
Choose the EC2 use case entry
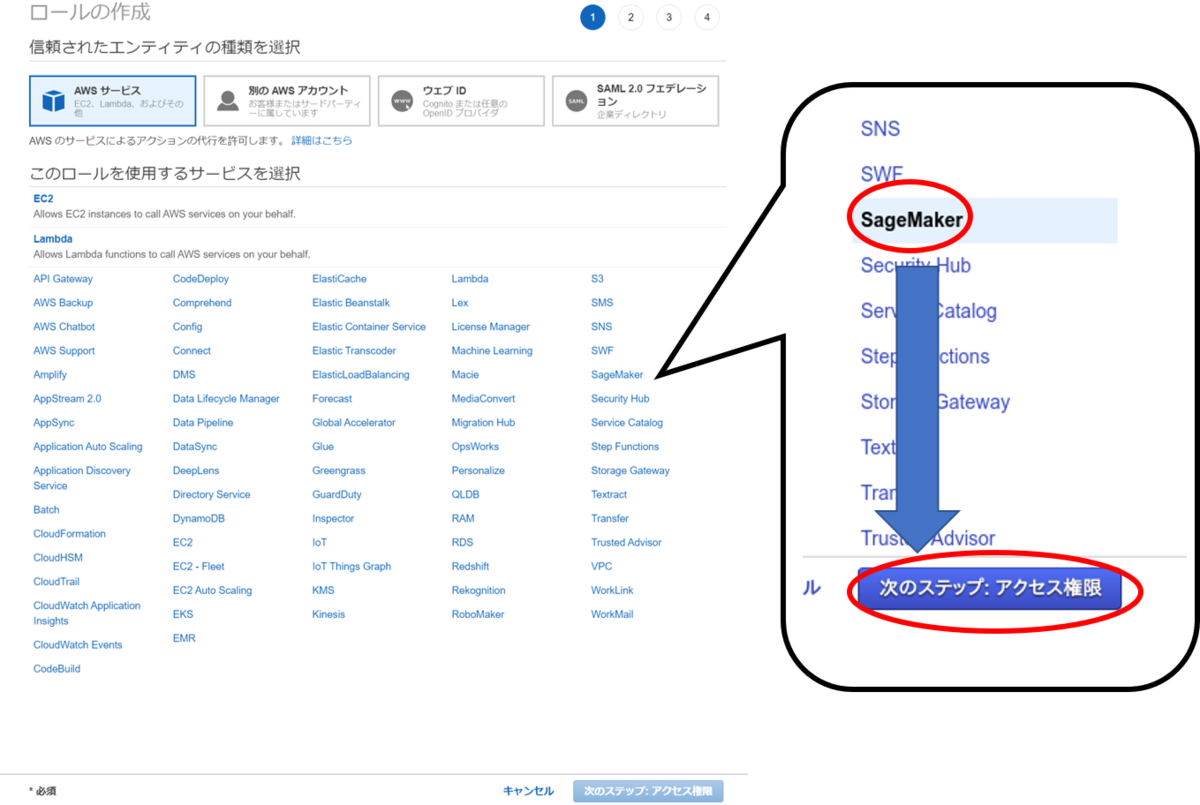coord(43,198)
